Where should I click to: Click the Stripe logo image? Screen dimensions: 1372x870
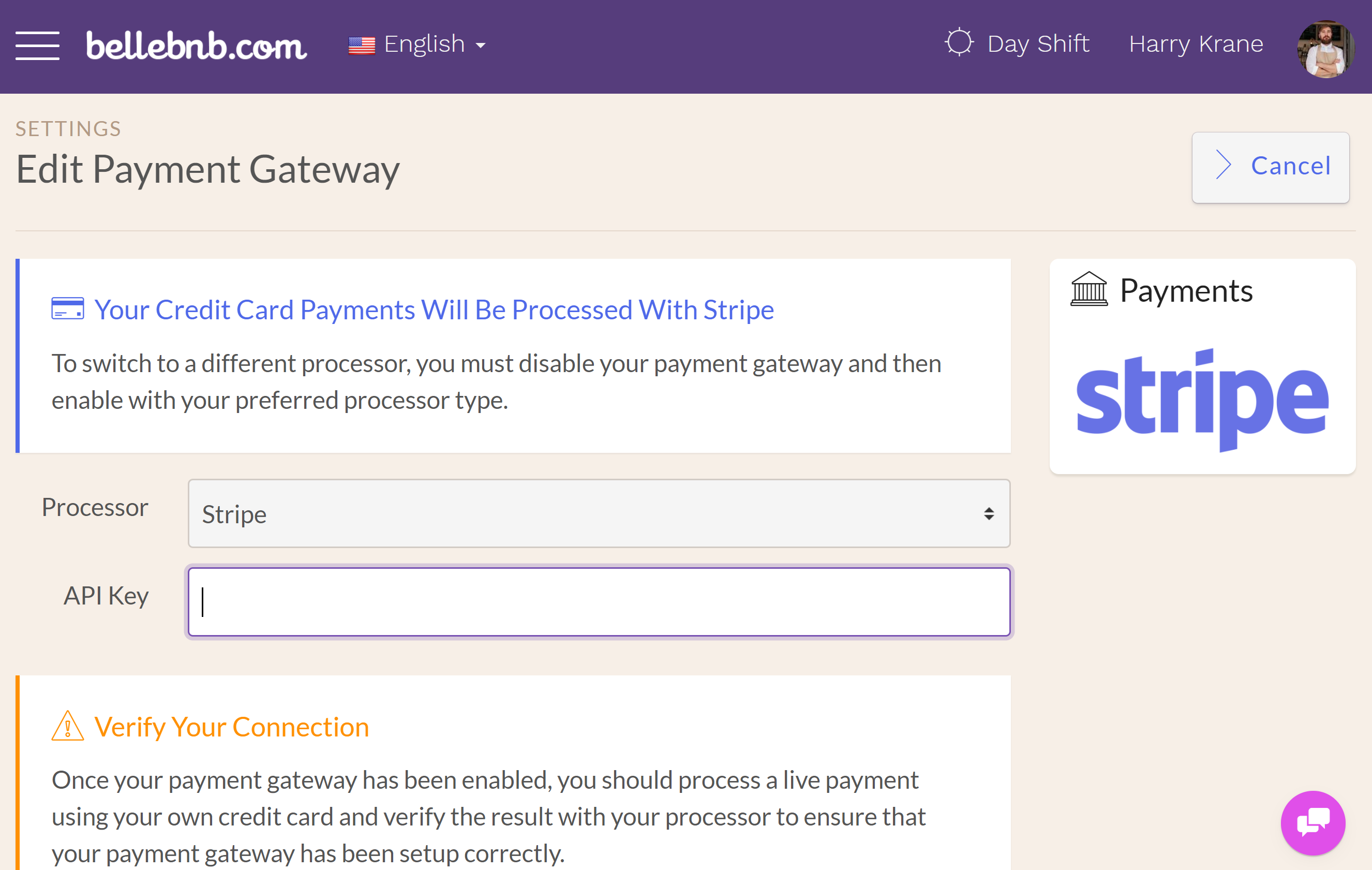[x=1202, y=400]
